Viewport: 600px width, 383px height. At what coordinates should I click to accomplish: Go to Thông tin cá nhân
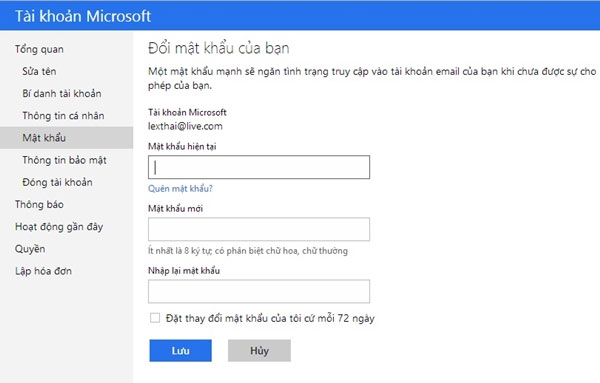pyautogui.click(x=63, y=116)
